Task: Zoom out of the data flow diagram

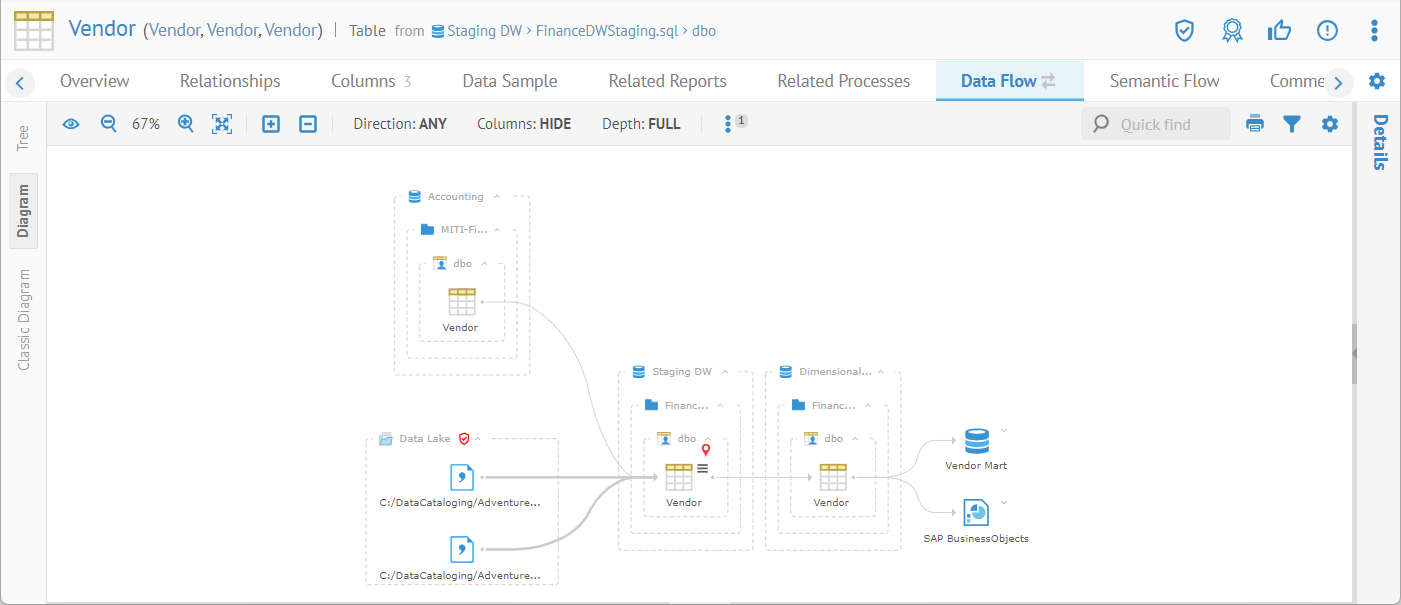Action: 109,124
